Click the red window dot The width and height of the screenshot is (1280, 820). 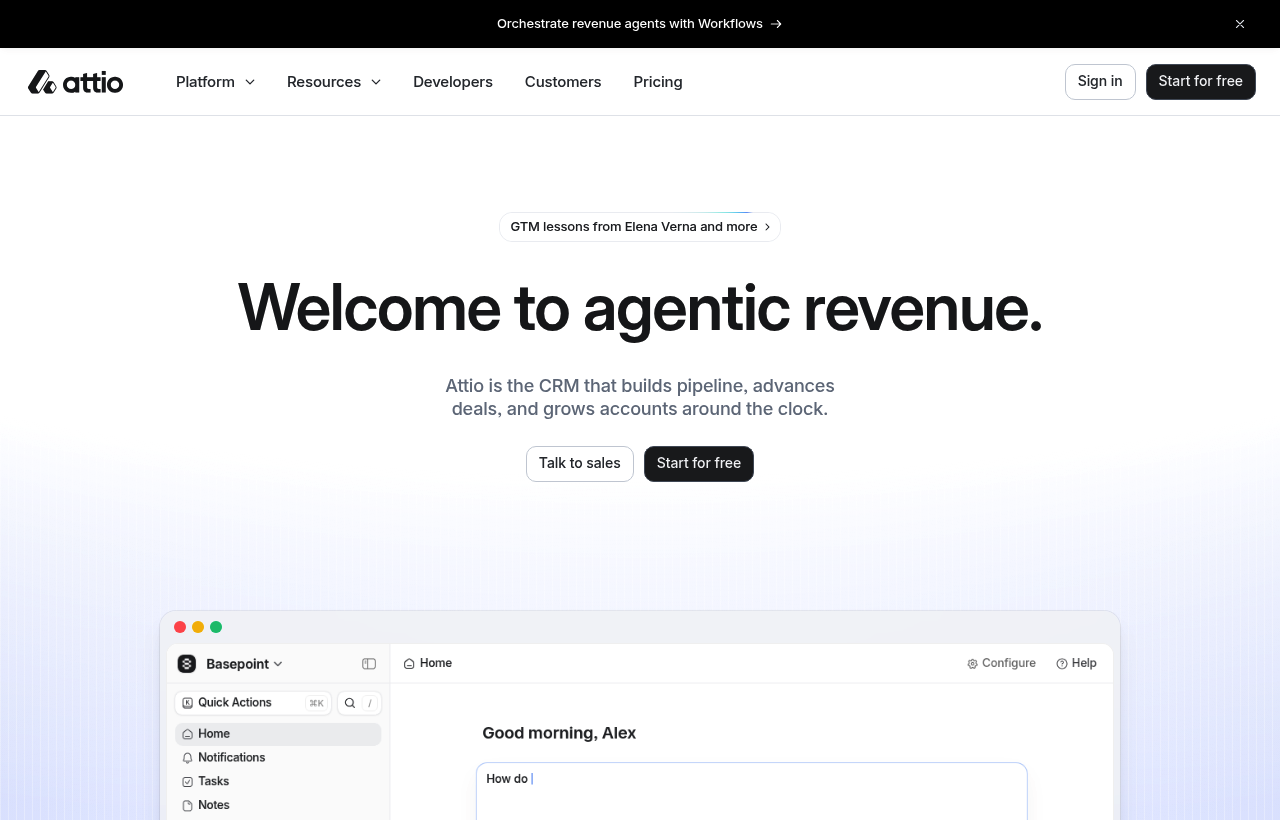[x=180, y=627]
